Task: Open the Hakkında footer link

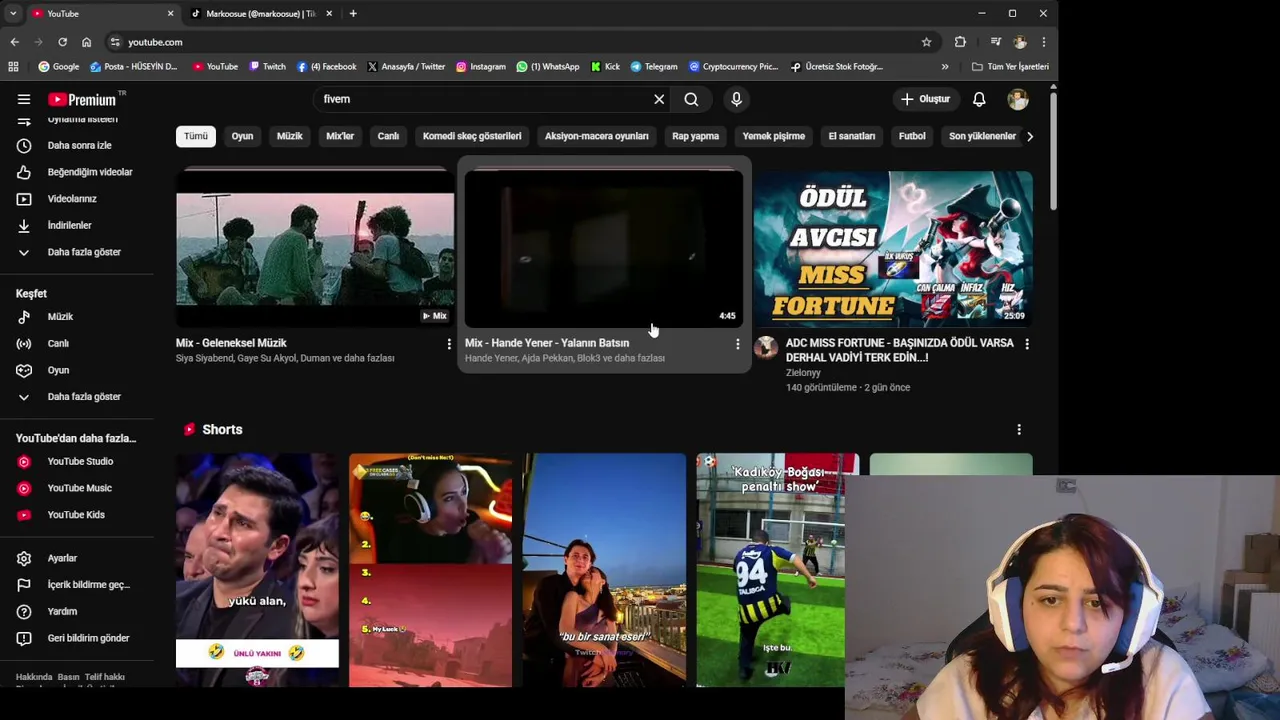Action: click(34, 677)
